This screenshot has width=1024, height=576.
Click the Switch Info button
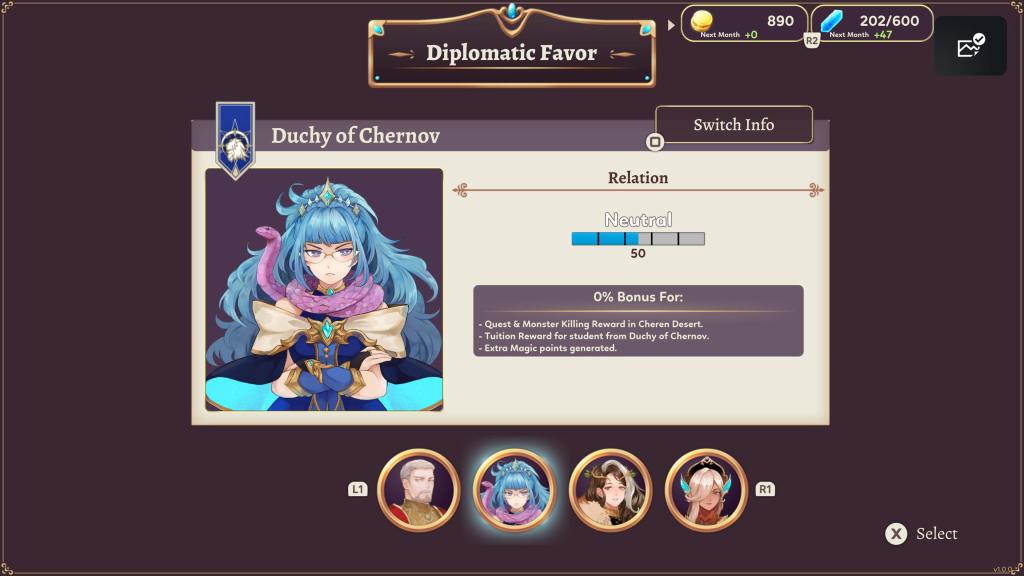pyautogui.click(x=734, y=124)
